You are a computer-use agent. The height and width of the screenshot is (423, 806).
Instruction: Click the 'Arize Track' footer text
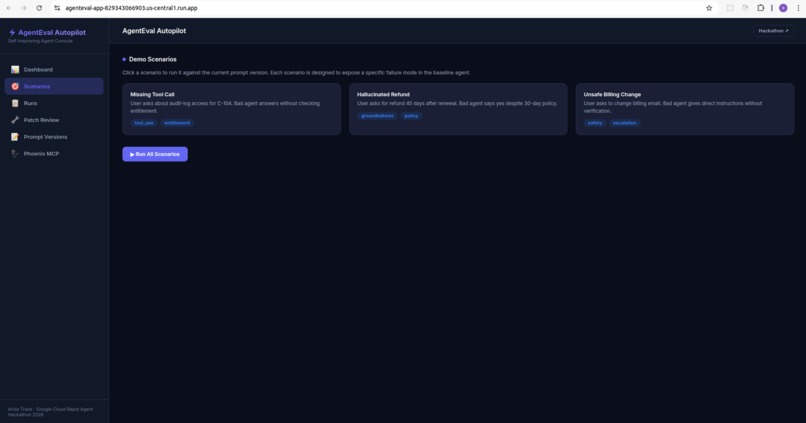click(x=50, y=412)
